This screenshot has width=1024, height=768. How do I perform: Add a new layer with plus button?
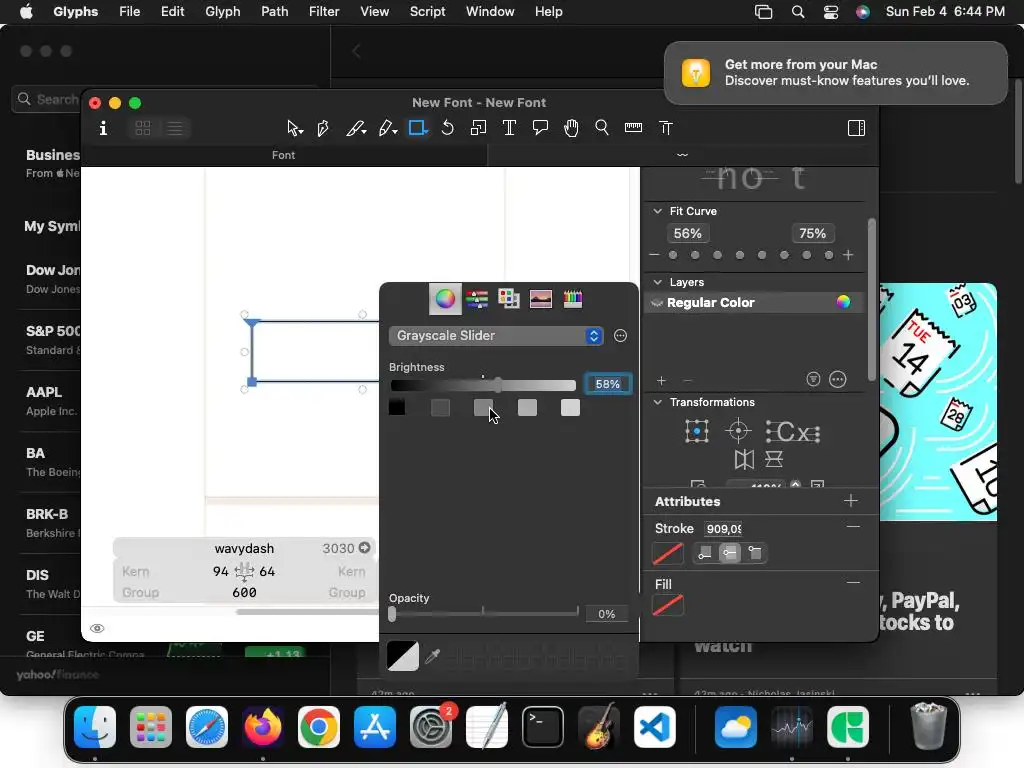661,380
